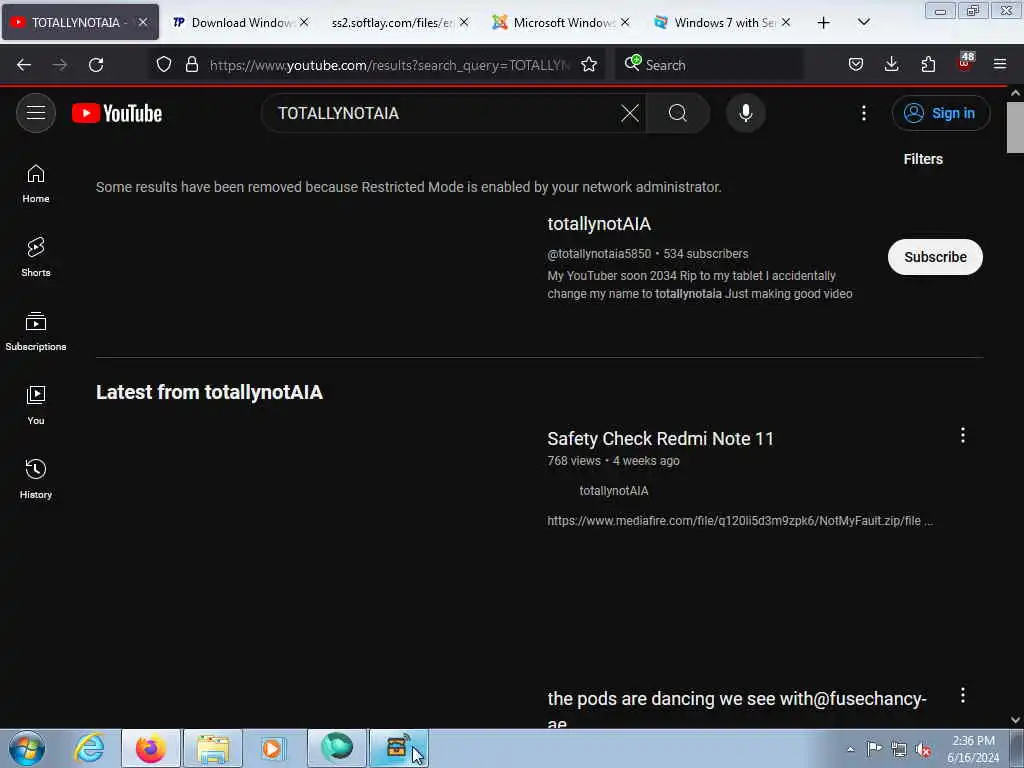Click the mediafire NotMyFault.zip description text

(740, 520)
